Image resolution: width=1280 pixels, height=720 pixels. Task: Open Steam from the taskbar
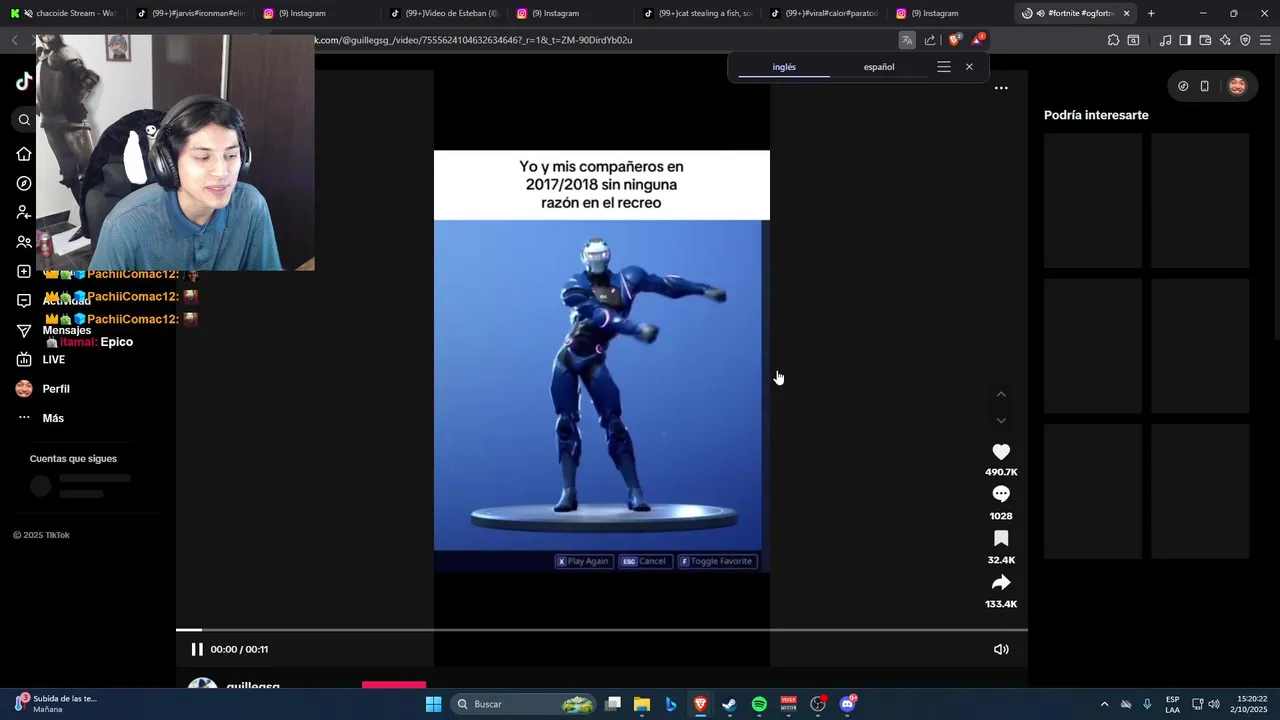point(729,704)
